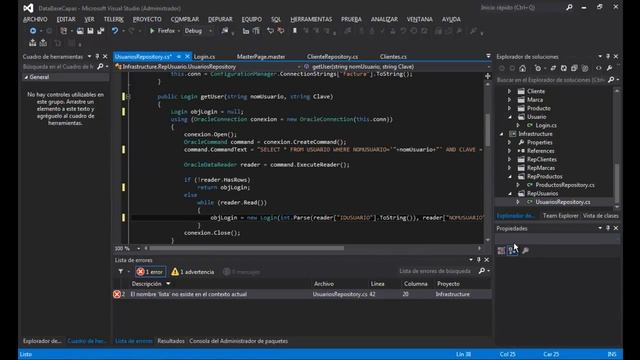Sort error list by Descripción column header

click(147, 284)
